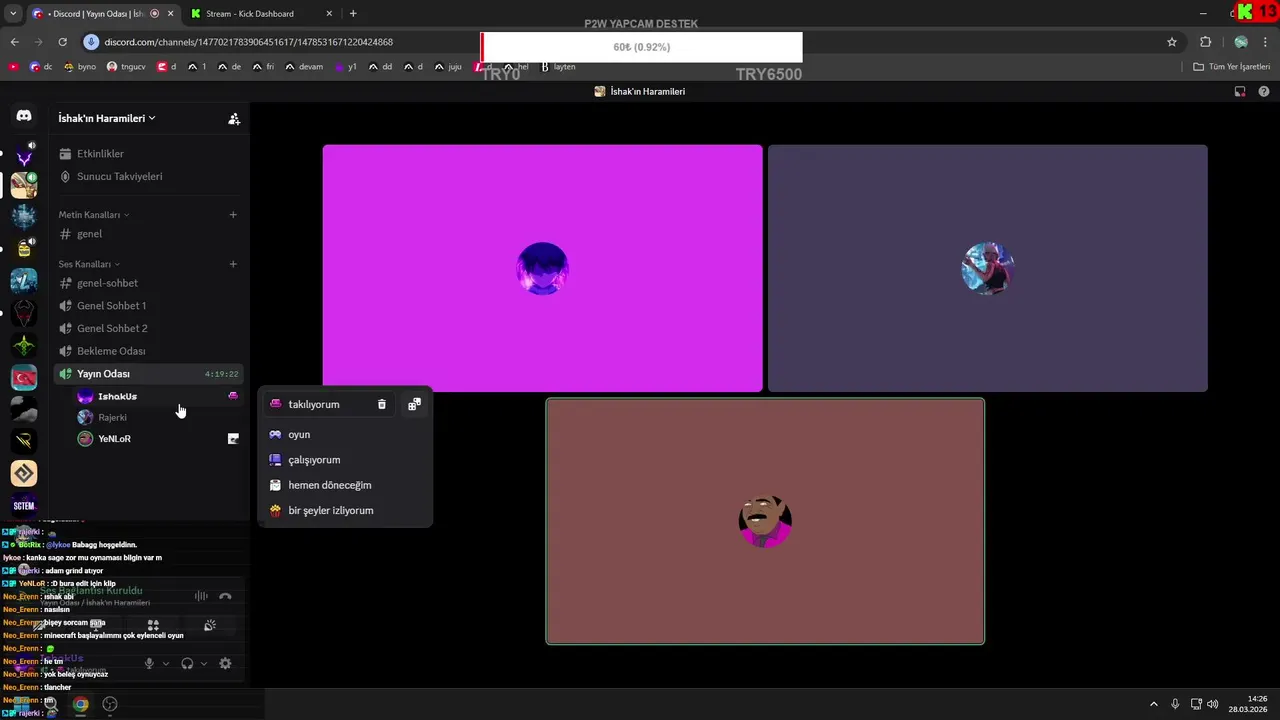Screen dimensions: 1280x720
Task: Select the brown participant video tile
Action: (765, 521)
